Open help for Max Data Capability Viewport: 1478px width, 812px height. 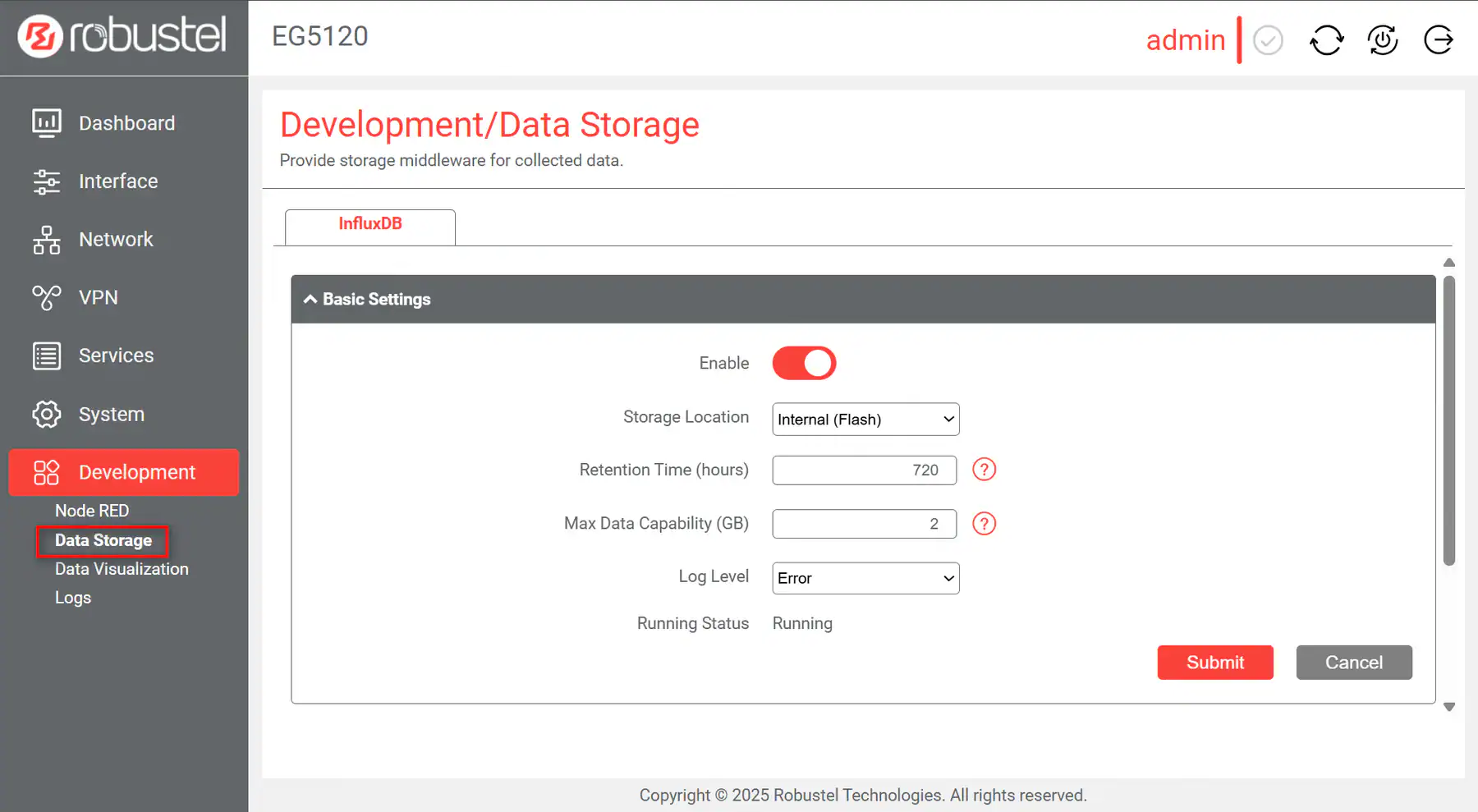pyautogui.click(x=984, y=524)
